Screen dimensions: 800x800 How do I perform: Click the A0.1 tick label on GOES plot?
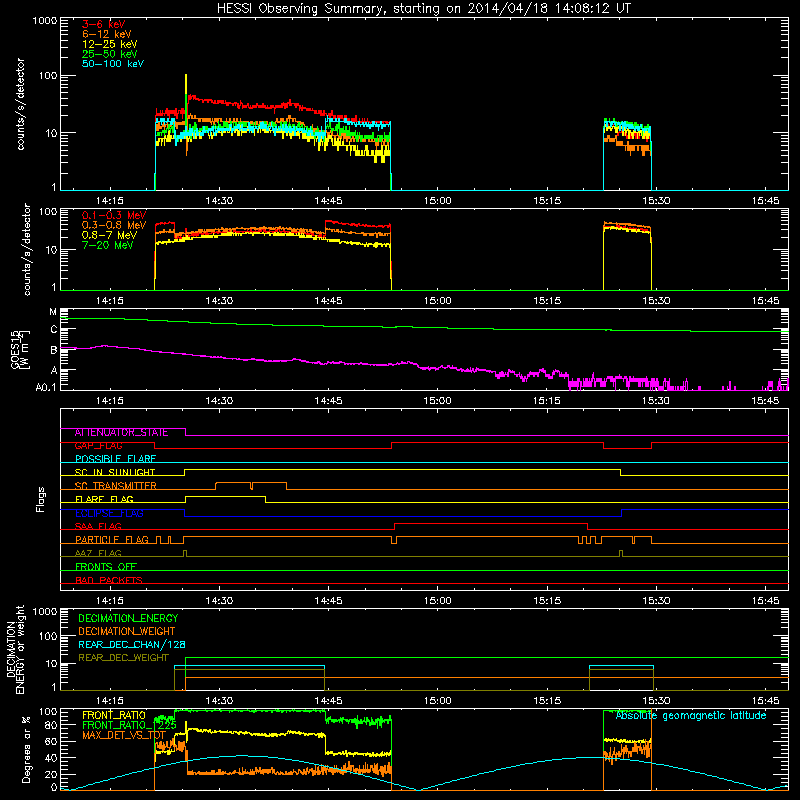[x=46, y=387]
